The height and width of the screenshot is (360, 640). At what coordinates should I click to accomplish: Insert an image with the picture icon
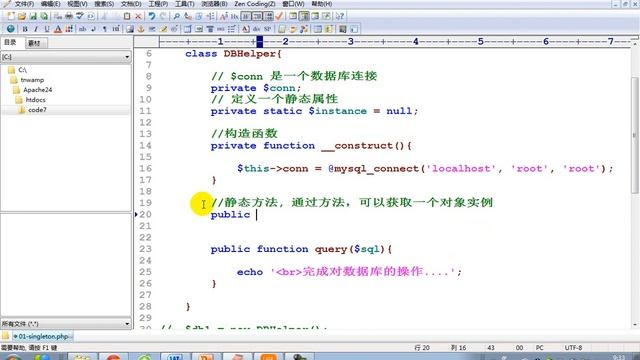(x=130, y=29)
